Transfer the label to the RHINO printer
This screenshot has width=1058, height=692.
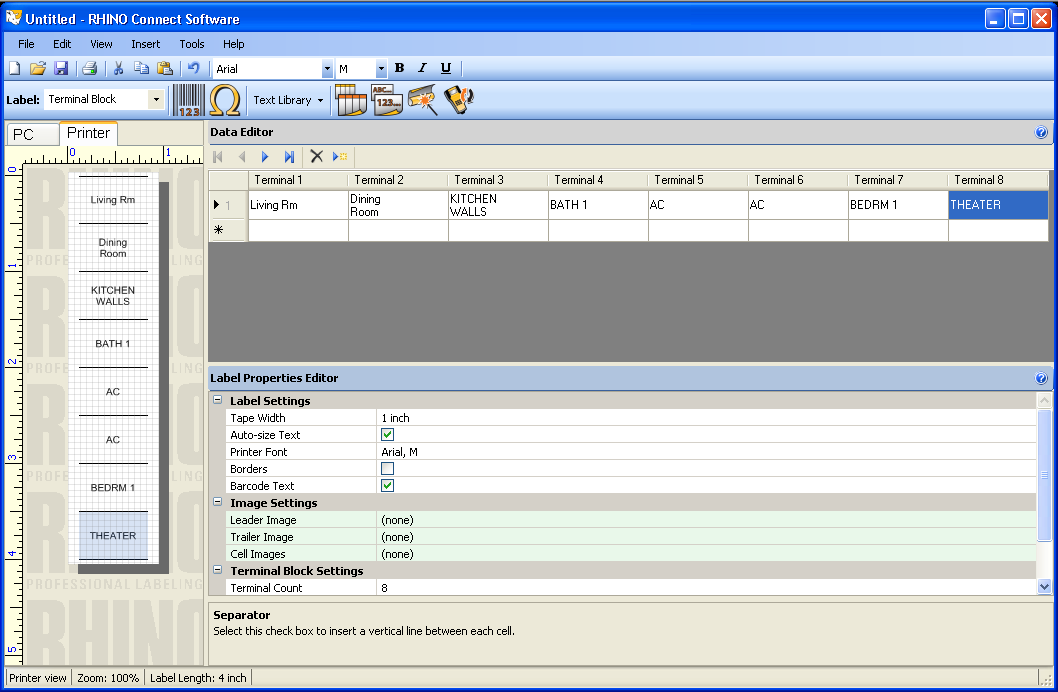pyautogui.click(x=457, y=99)
